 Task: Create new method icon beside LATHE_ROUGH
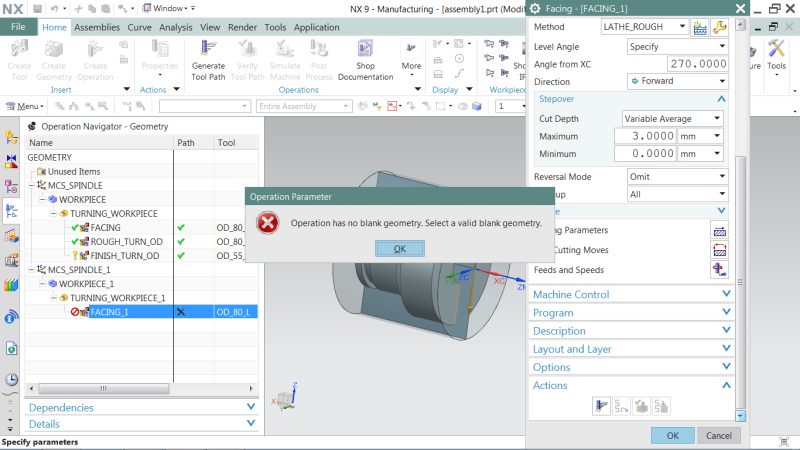(x=700, y=27)
